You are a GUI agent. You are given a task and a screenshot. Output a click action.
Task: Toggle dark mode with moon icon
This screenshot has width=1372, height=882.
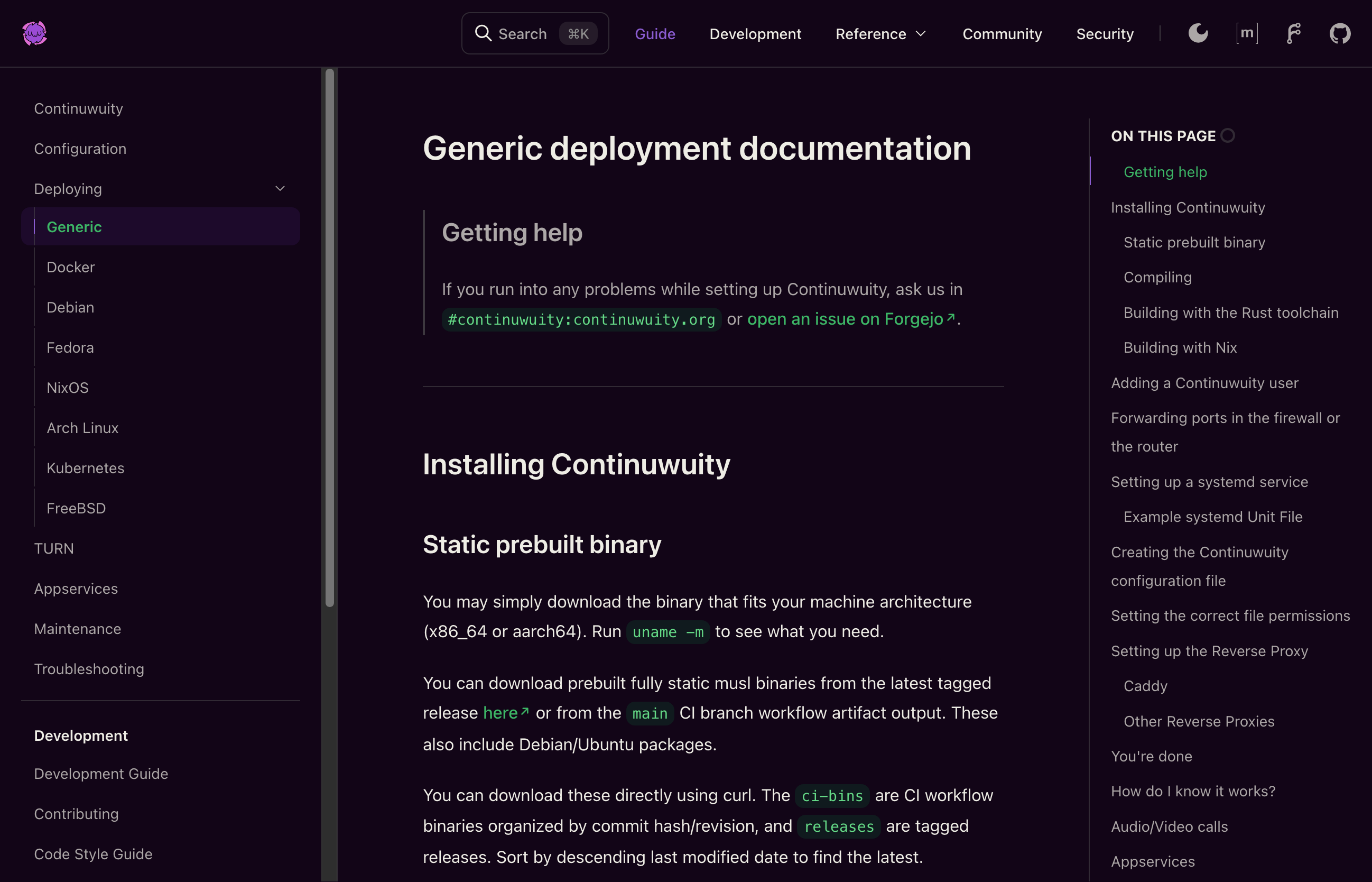pyautogui.click(x=1198, y=33)
